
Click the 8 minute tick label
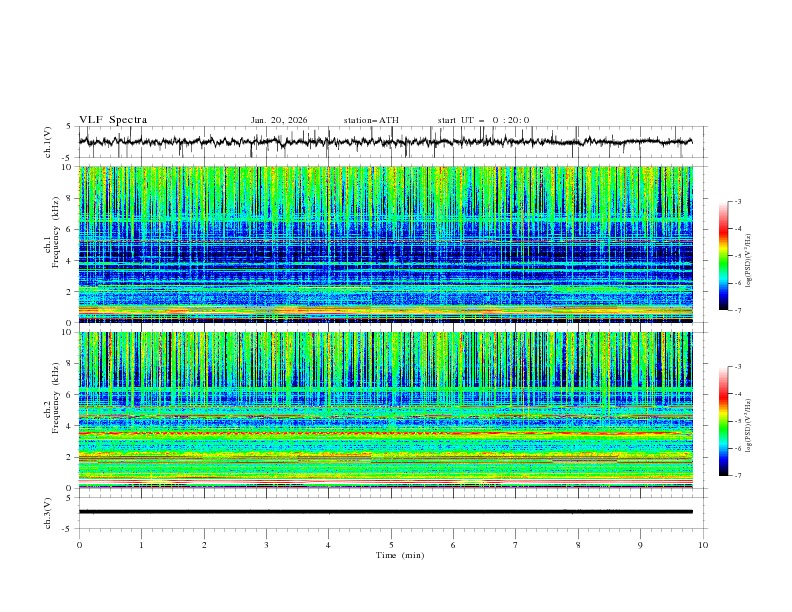click(x=578, y=544)
